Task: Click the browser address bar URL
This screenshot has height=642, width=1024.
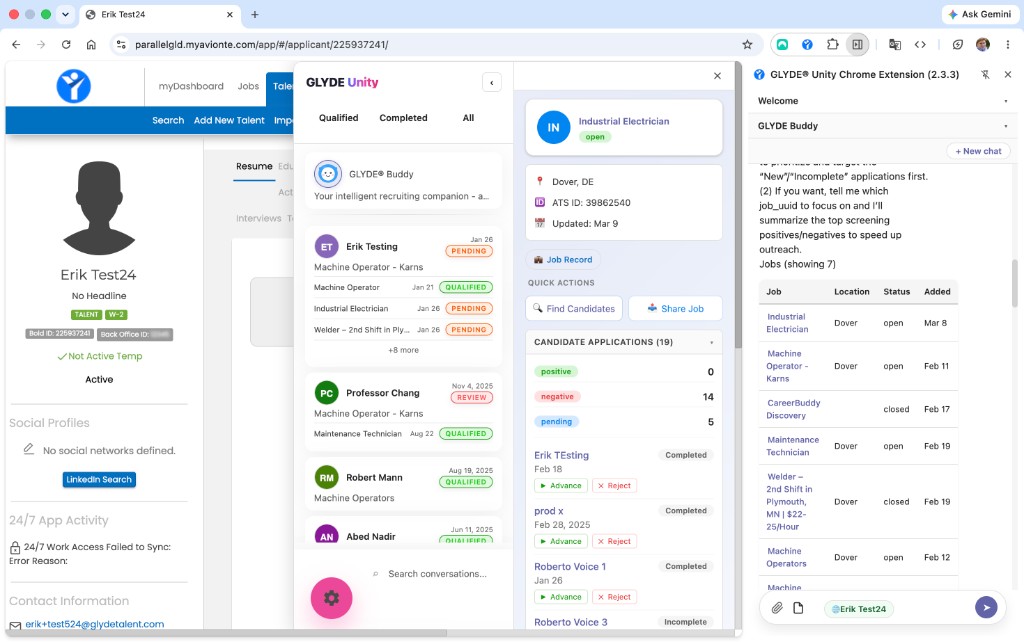Action: click(261, 44)
